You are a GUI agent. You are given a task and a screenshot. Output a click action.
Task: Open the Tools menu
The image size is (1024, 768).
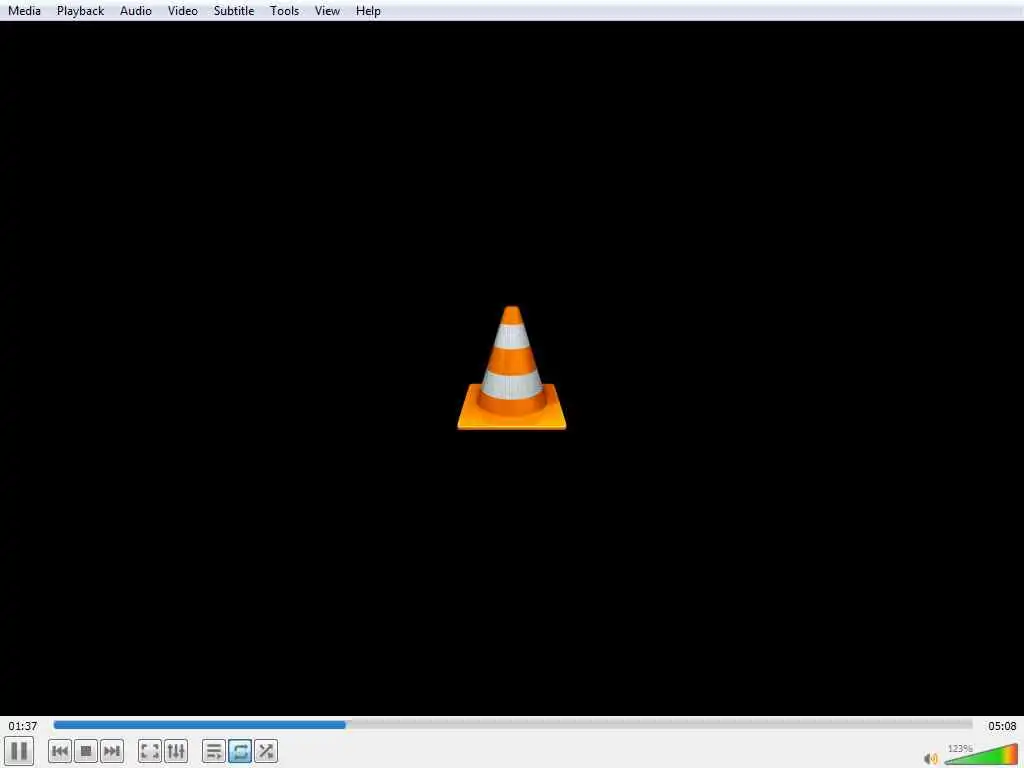[284, 11]
